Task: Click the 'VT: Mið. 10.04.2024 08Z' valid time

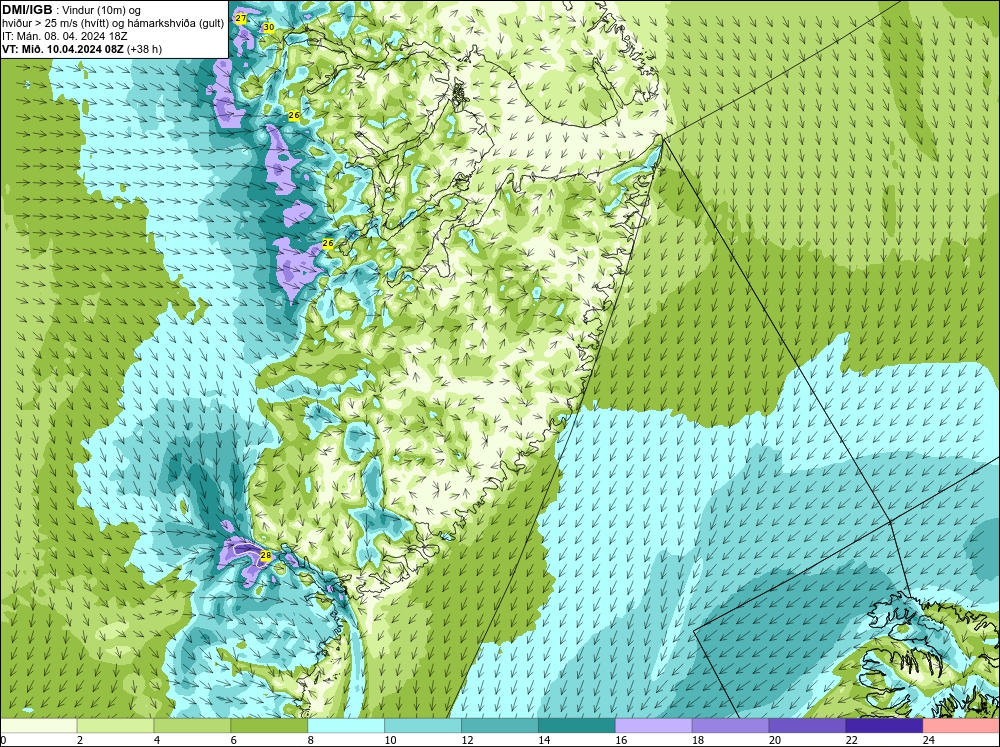Action: coord(63,49)
